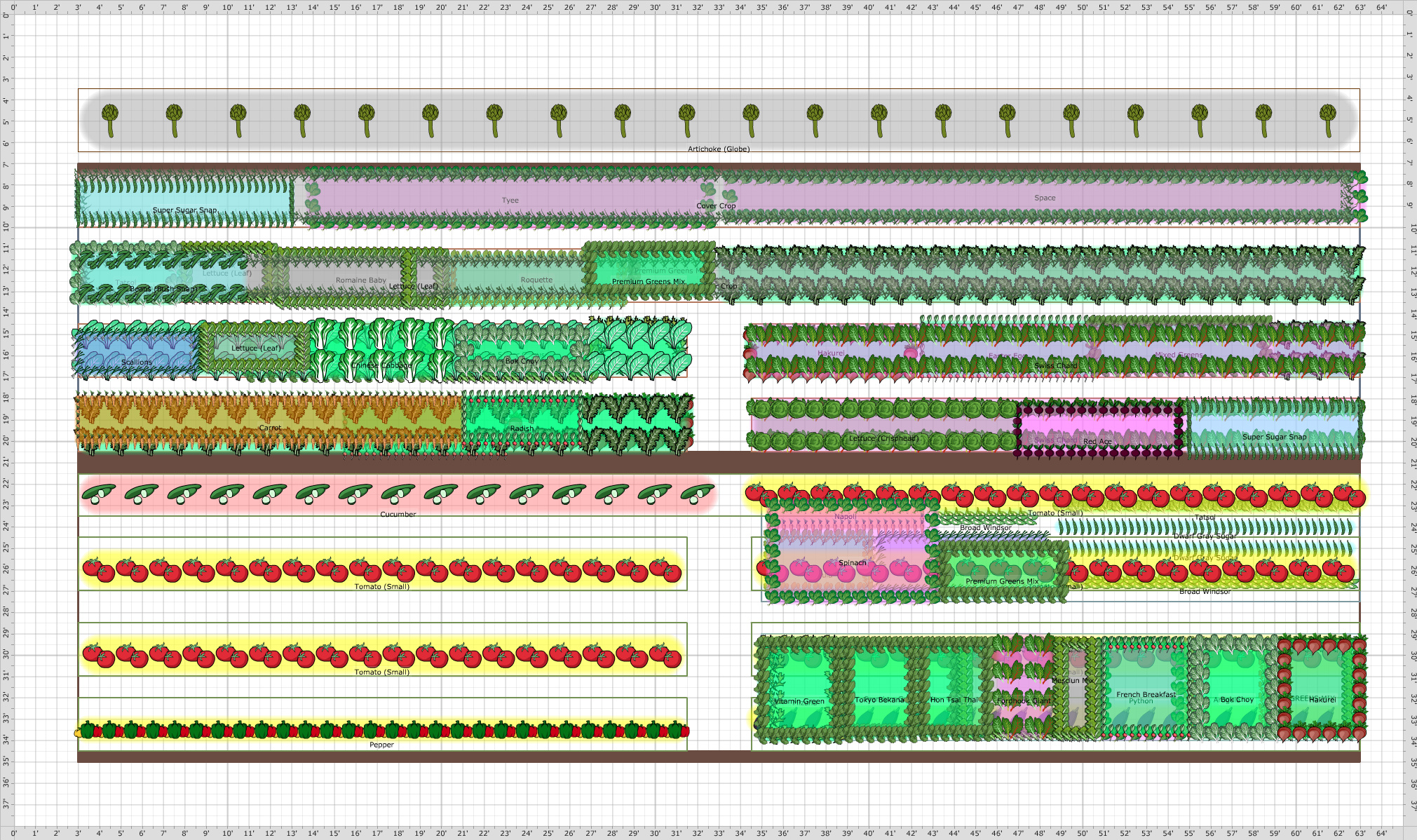Viewport: 1417px width, 840px height.
Task: Select the pink 'Red Ace' beet block
Action: pos(1099,429)
